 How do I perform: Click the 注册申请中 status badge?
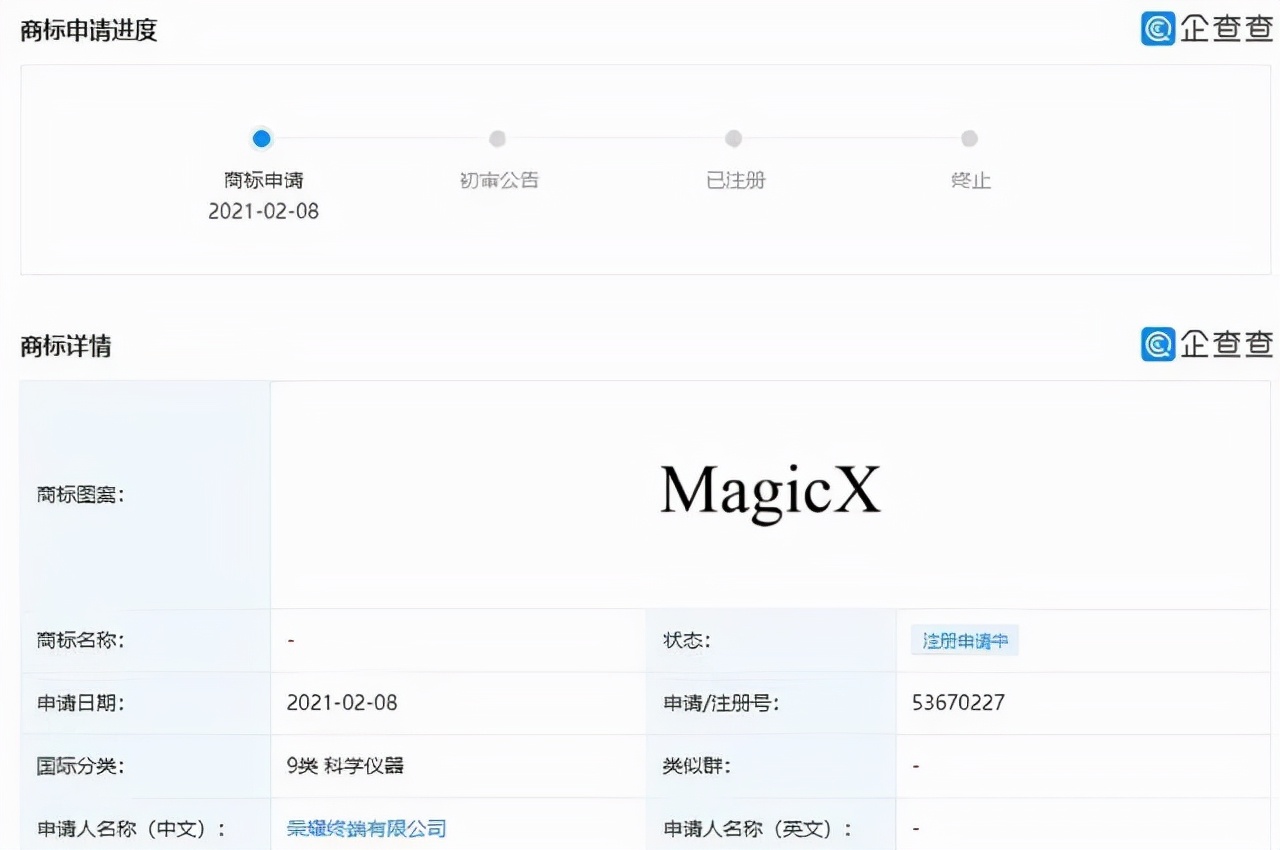click(964, 641)
